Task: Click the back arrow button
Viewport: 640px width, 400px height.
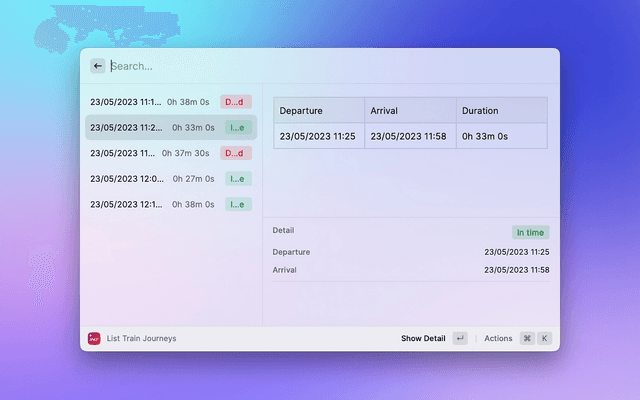Action: click(x=97, y=66)
